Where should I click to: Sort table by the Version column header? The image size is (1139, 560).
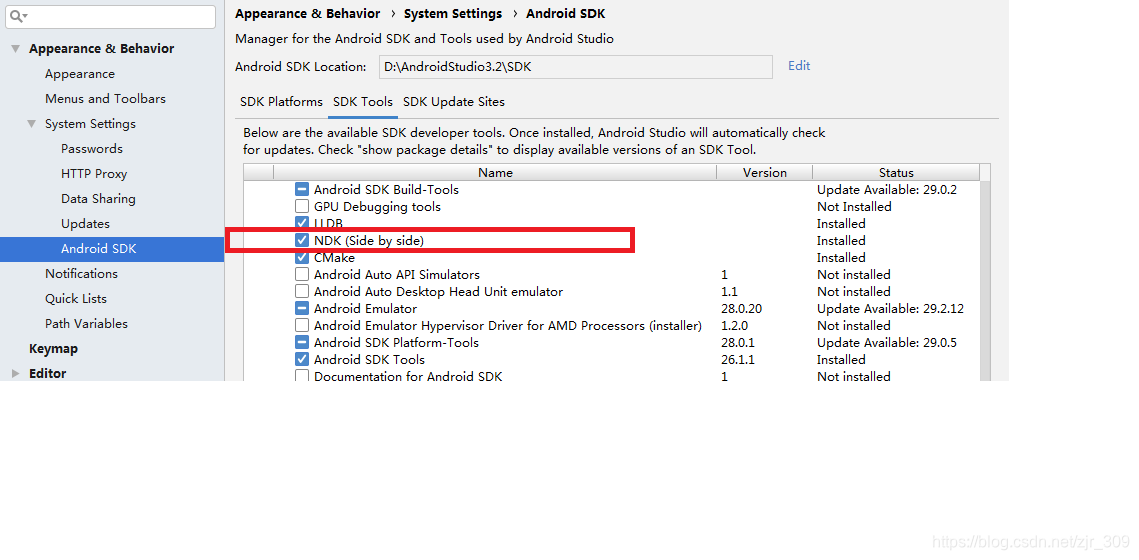(x=764, y=173)
